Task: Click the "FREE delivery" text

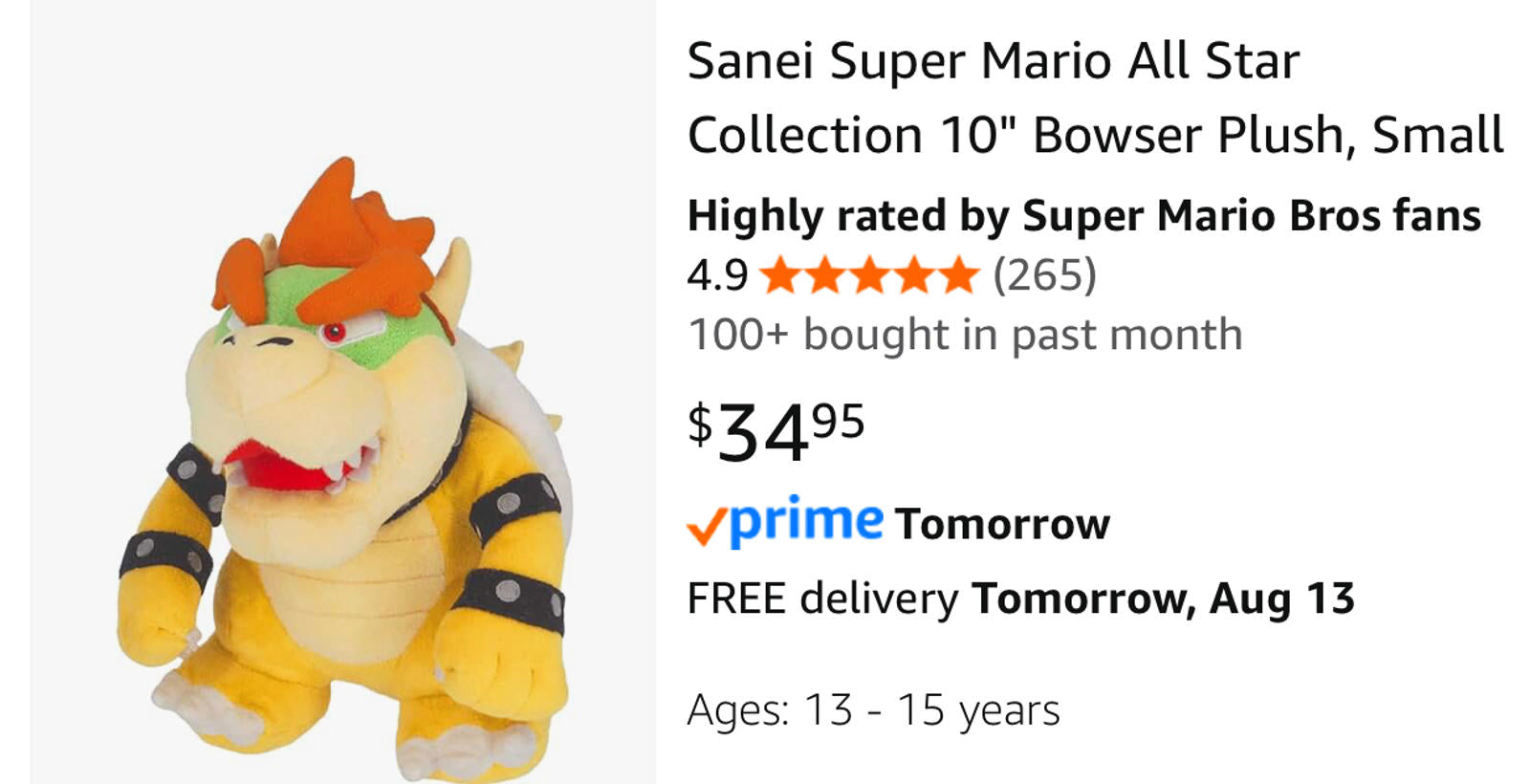Action: (822, 599)
